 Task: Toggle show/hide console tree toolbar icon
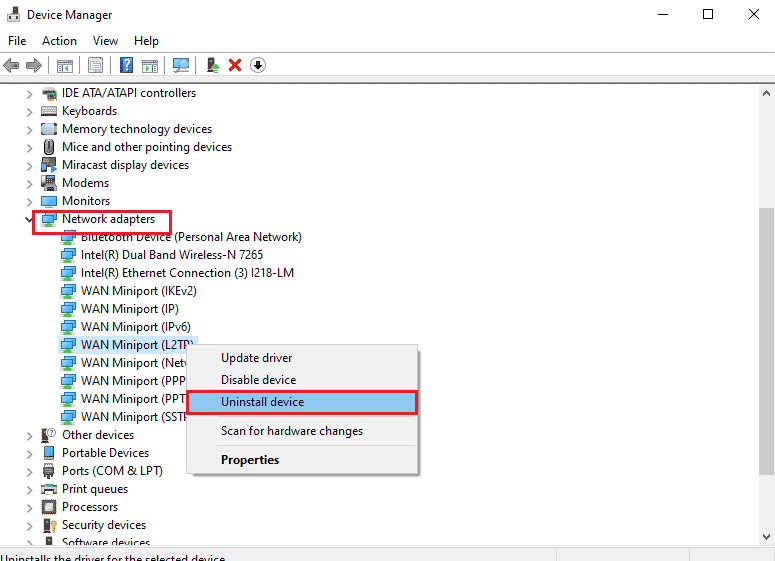tap(65, 65)
